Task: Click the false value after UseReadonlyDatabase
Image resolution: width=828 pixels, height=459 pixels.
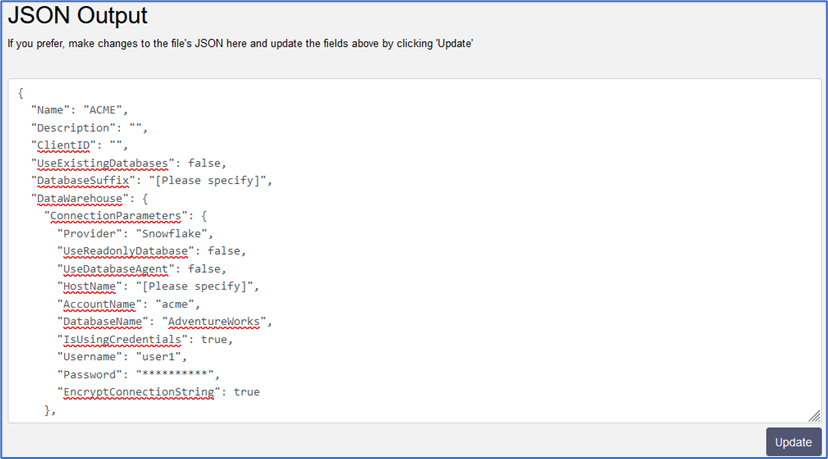Action: coord(226,251)
